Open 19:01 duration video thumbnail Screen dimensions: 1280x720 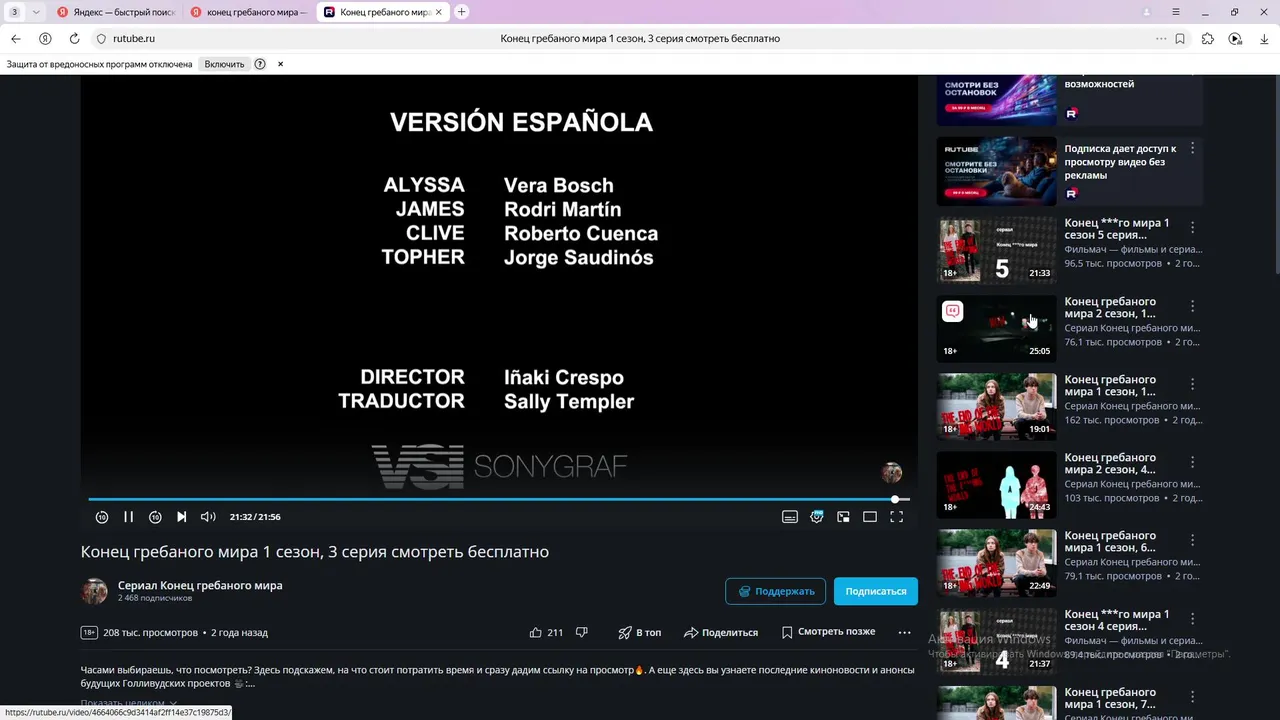(x=996, y=406)
